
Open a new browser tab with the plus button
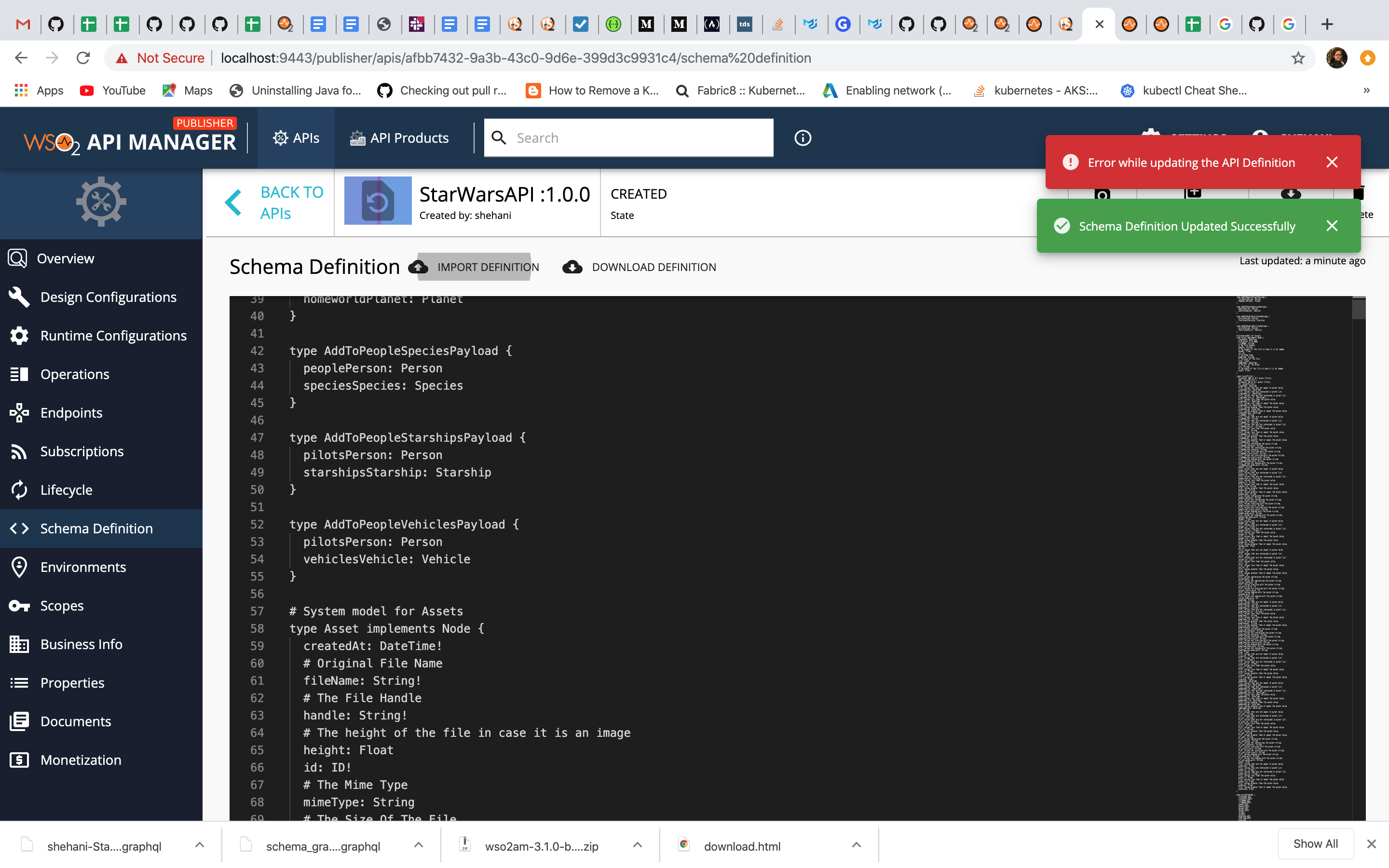point(1326,24)
